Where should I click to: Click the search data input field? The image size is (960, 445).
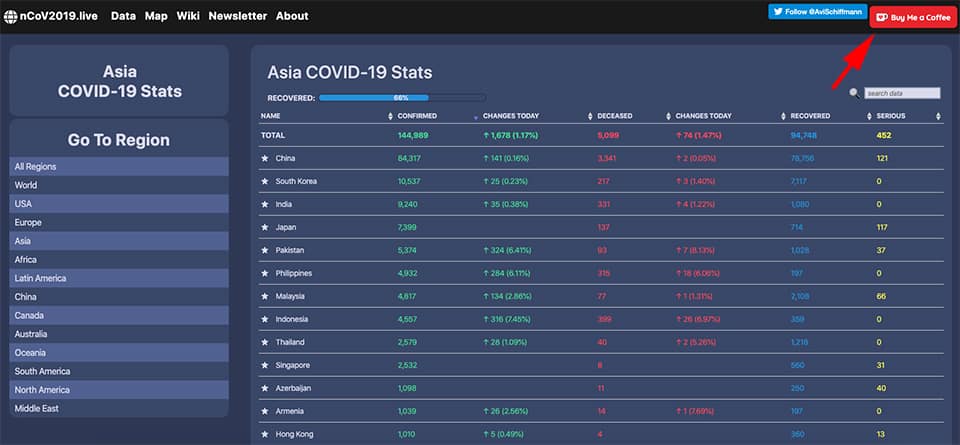tap(902, 93)
